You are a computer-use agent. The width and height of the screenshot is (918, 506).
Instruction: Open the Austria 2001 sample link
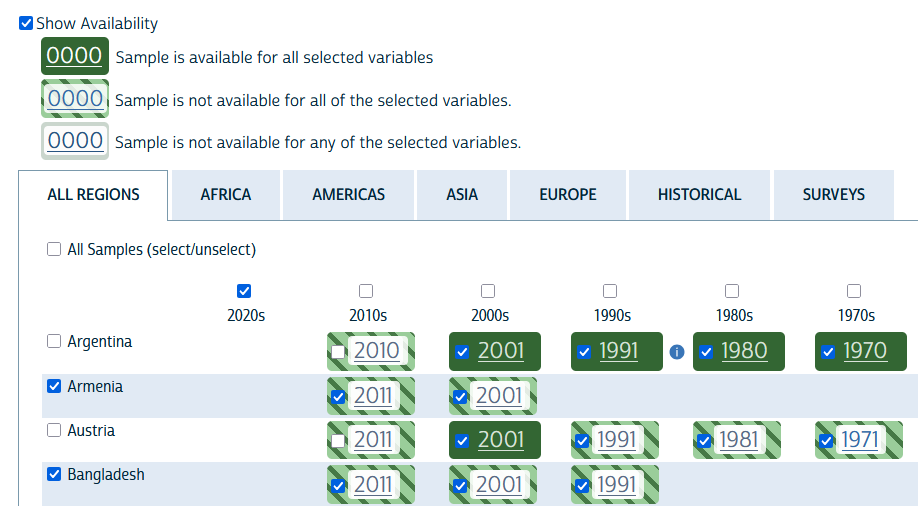pos(501,440)
